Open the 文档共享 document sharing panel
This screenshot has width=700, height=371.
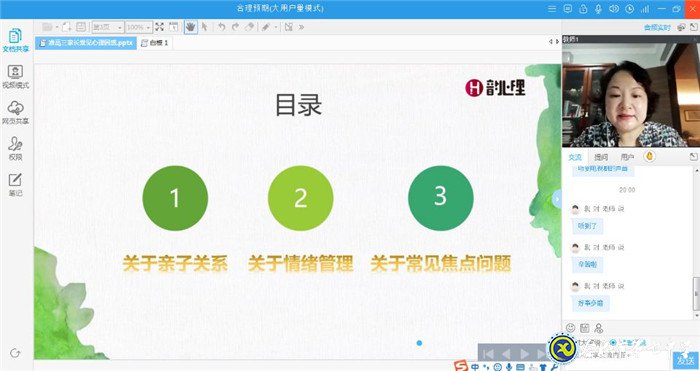pos(16,40)
